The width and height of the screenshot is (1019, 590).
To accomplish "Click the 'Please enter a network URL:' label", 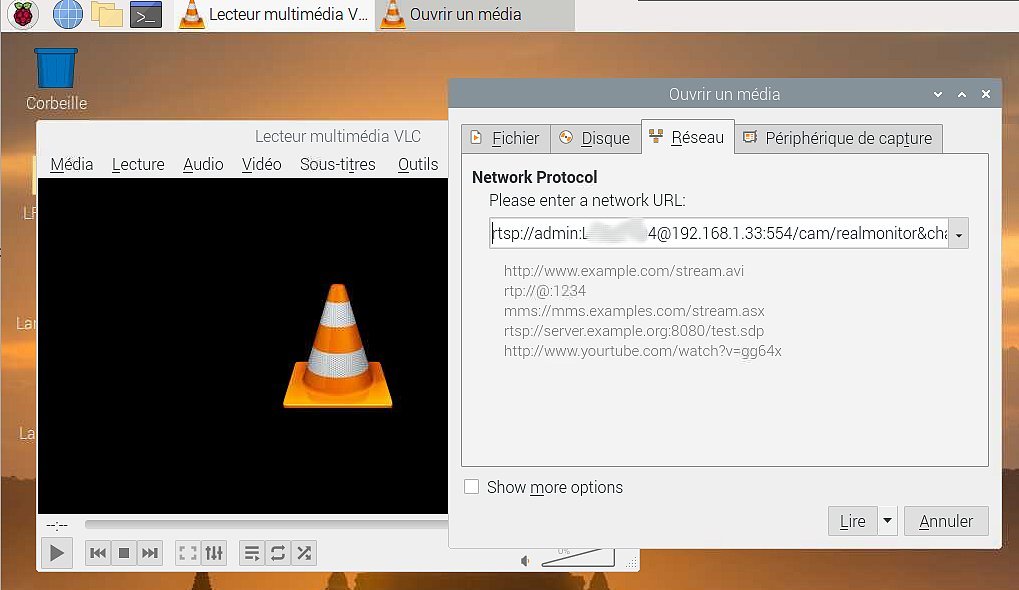I will [587, 200].
